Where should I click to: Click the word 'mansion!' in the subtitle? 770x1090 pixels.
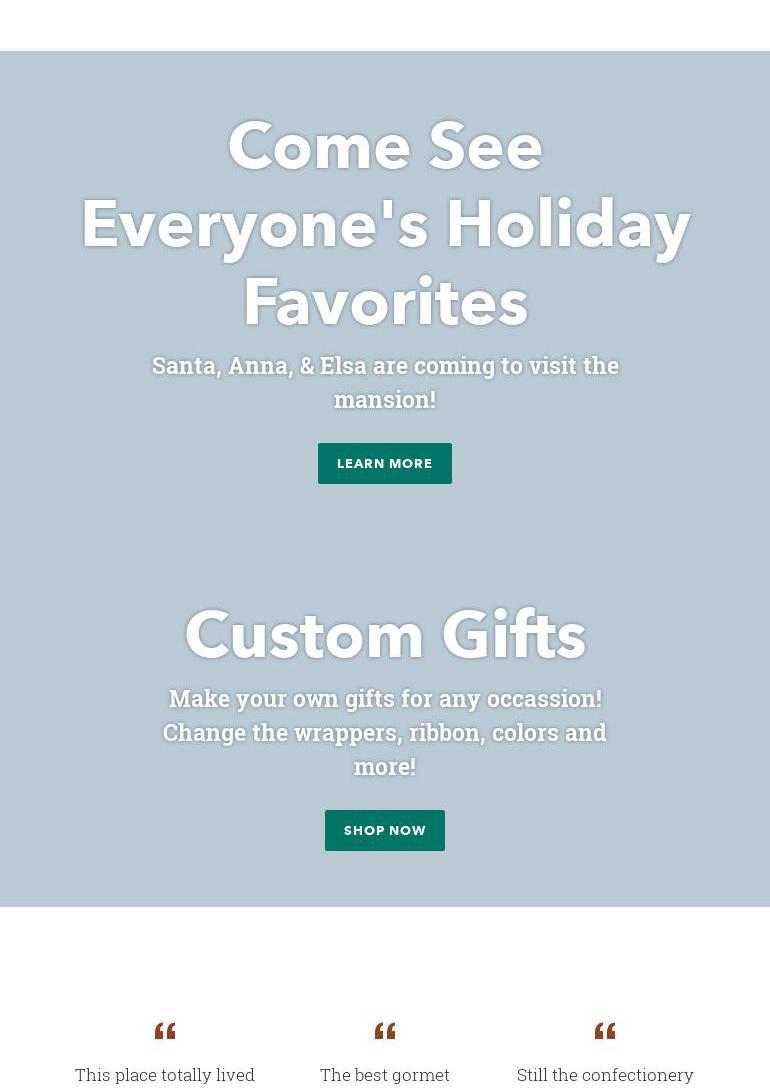click(x=384, y=400)
